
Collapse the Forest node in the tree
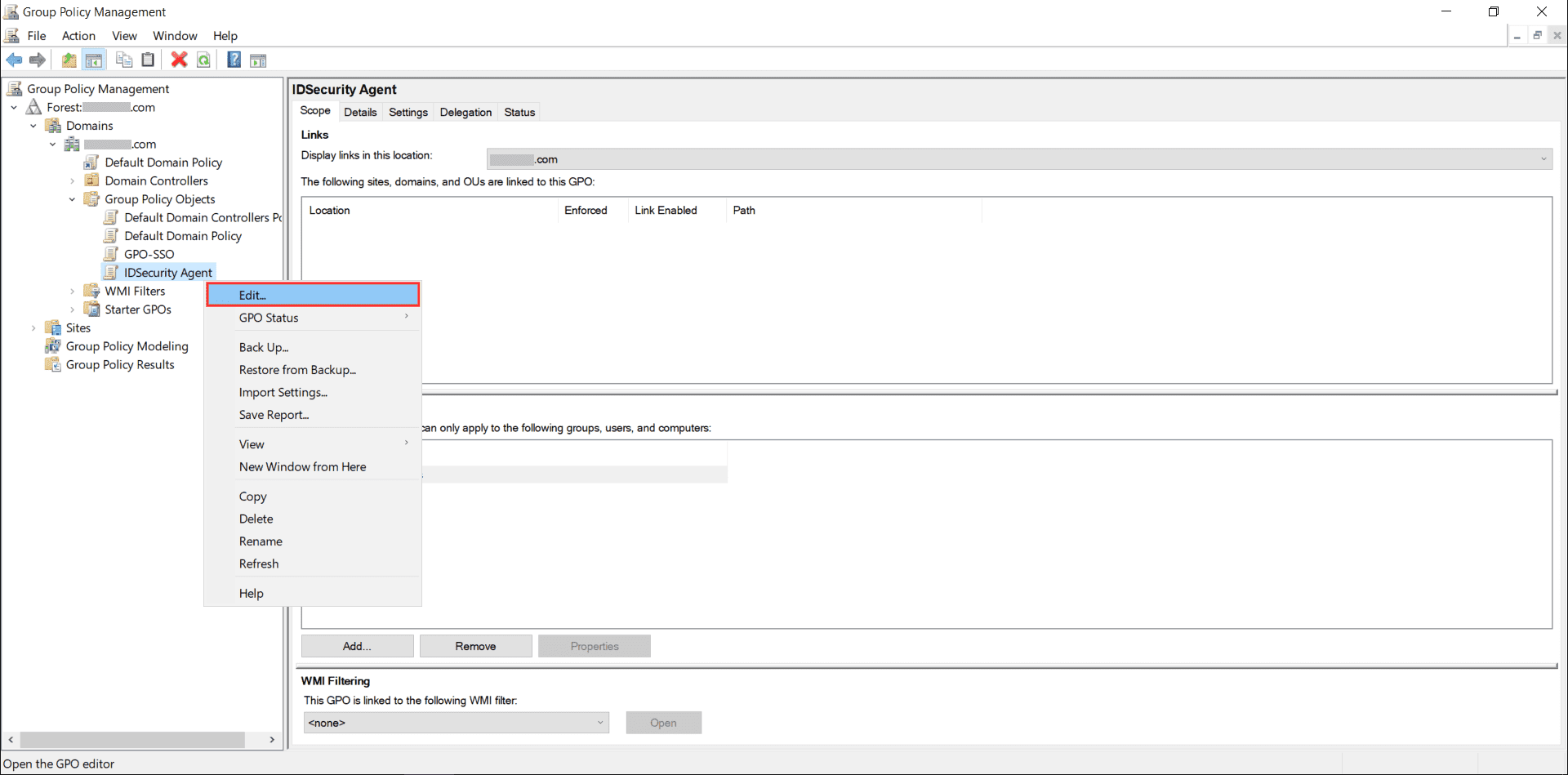(14, 107)
